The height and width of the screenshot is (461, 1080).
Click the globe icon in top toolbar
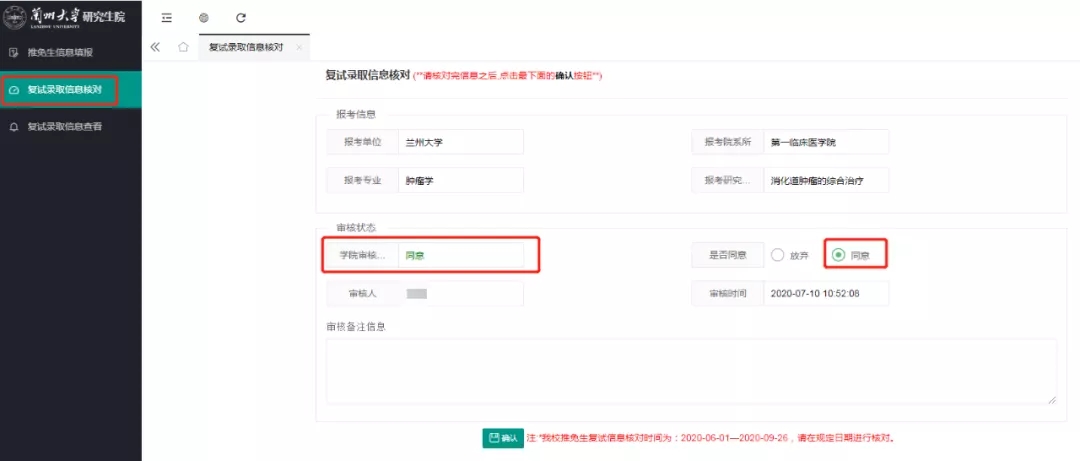[203, 18]
